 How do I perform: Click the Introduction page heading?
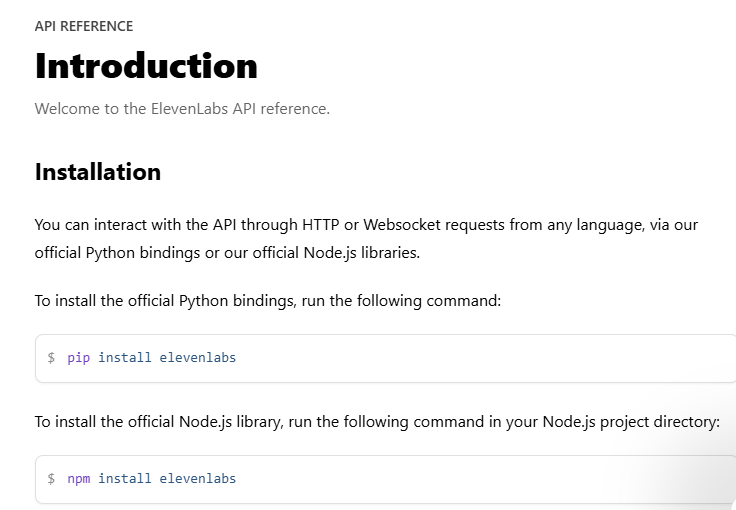point(146,66)
